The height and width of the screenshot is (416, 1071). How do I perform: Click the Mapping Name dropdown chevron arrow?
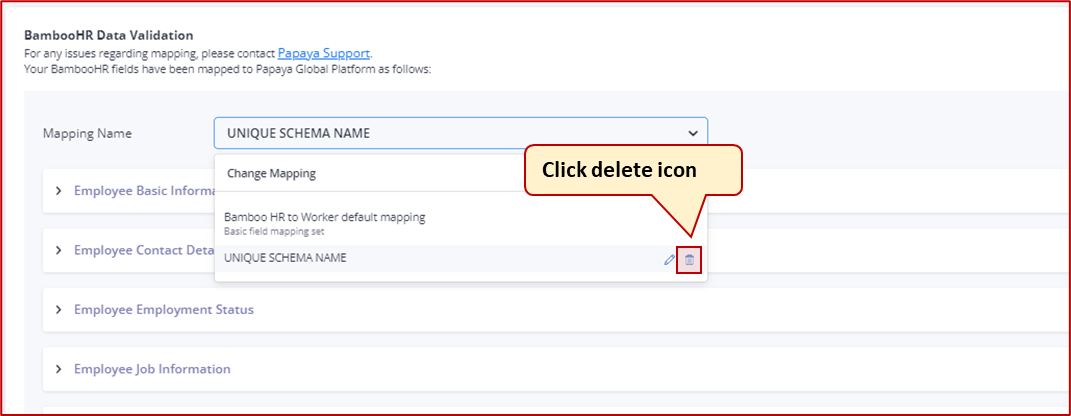[x=692, y=133]
